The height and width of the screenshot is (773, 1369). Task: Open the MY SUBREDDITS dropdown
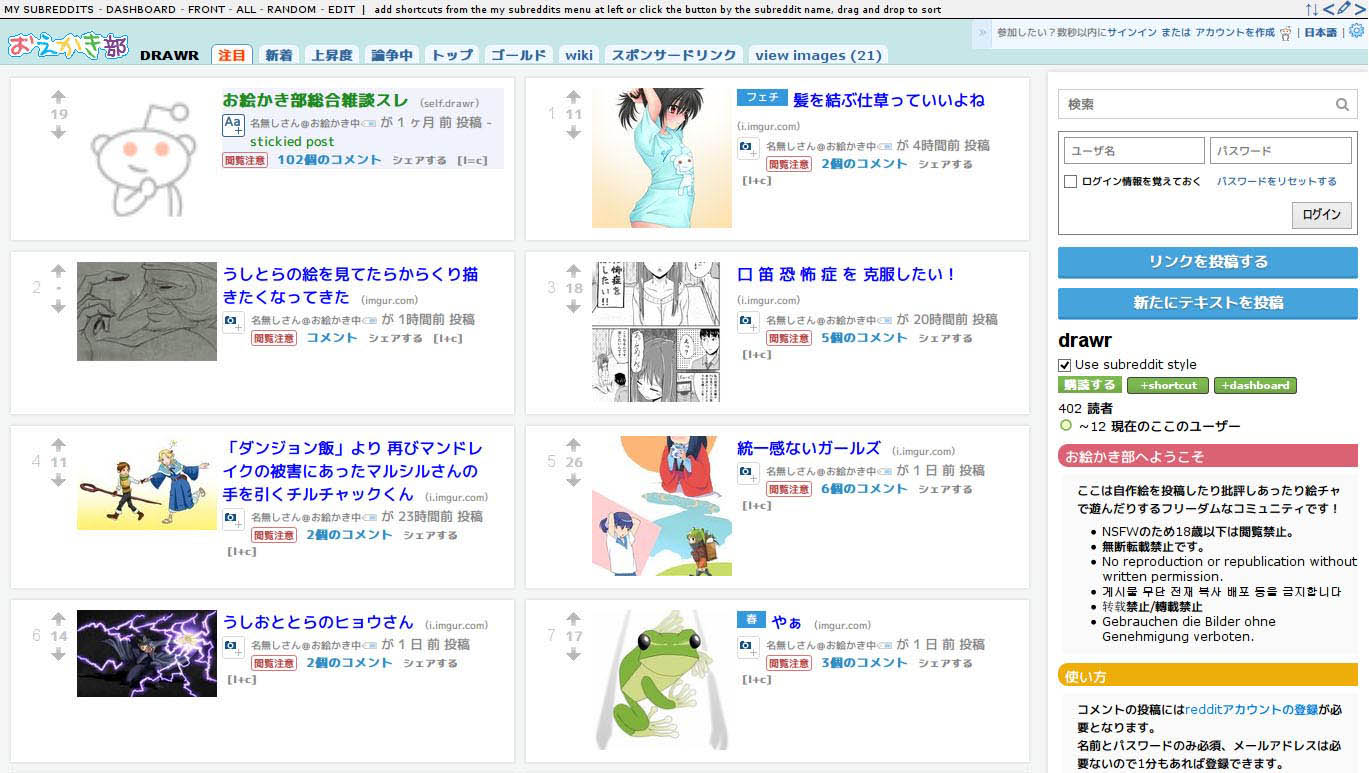[49, 9]
